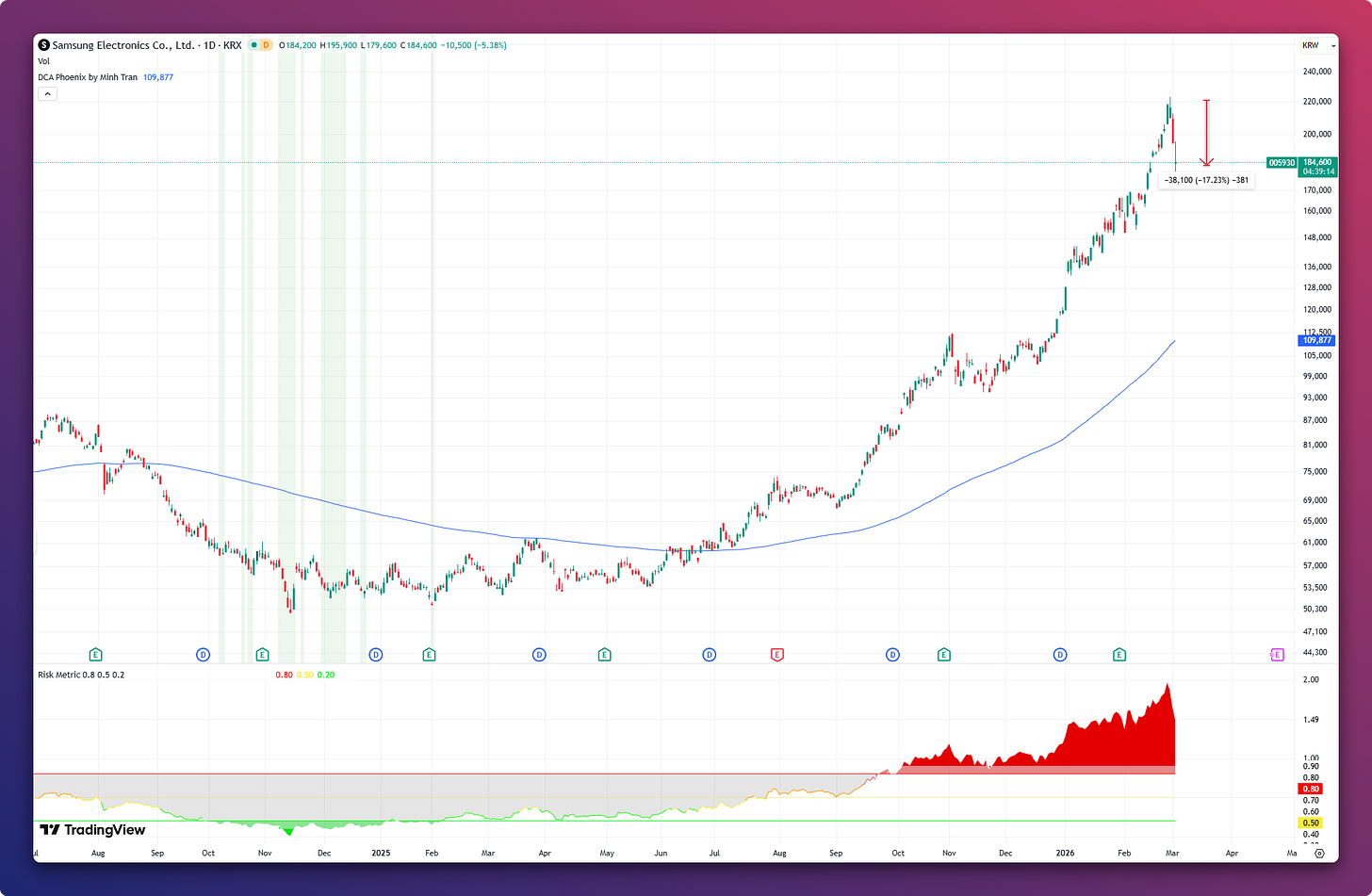The image size is (1372, 896).
Task: Click the 2025 label on the time axis
Action: (x=380, y=853)
